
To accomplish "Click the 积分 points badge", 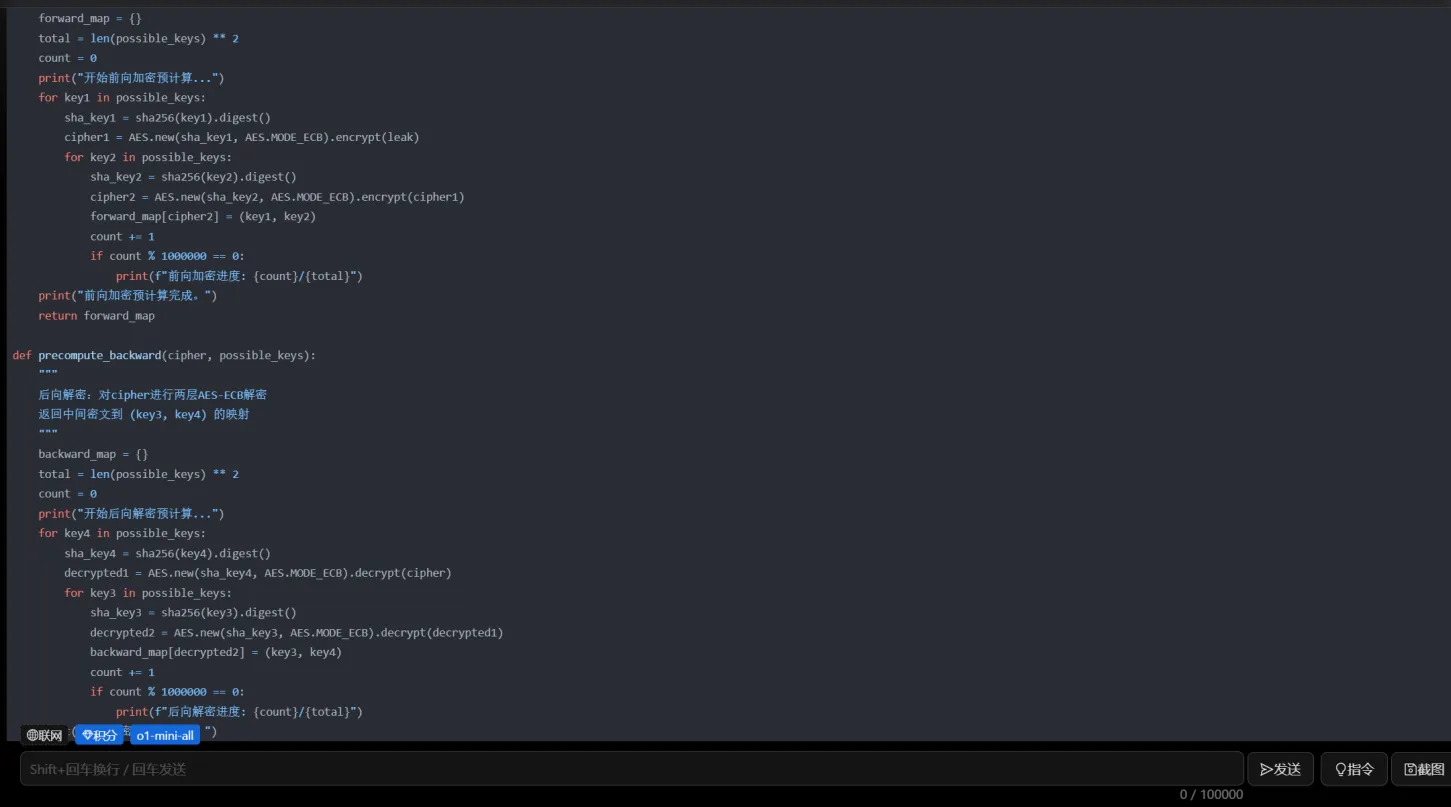I will coord(100,736).
